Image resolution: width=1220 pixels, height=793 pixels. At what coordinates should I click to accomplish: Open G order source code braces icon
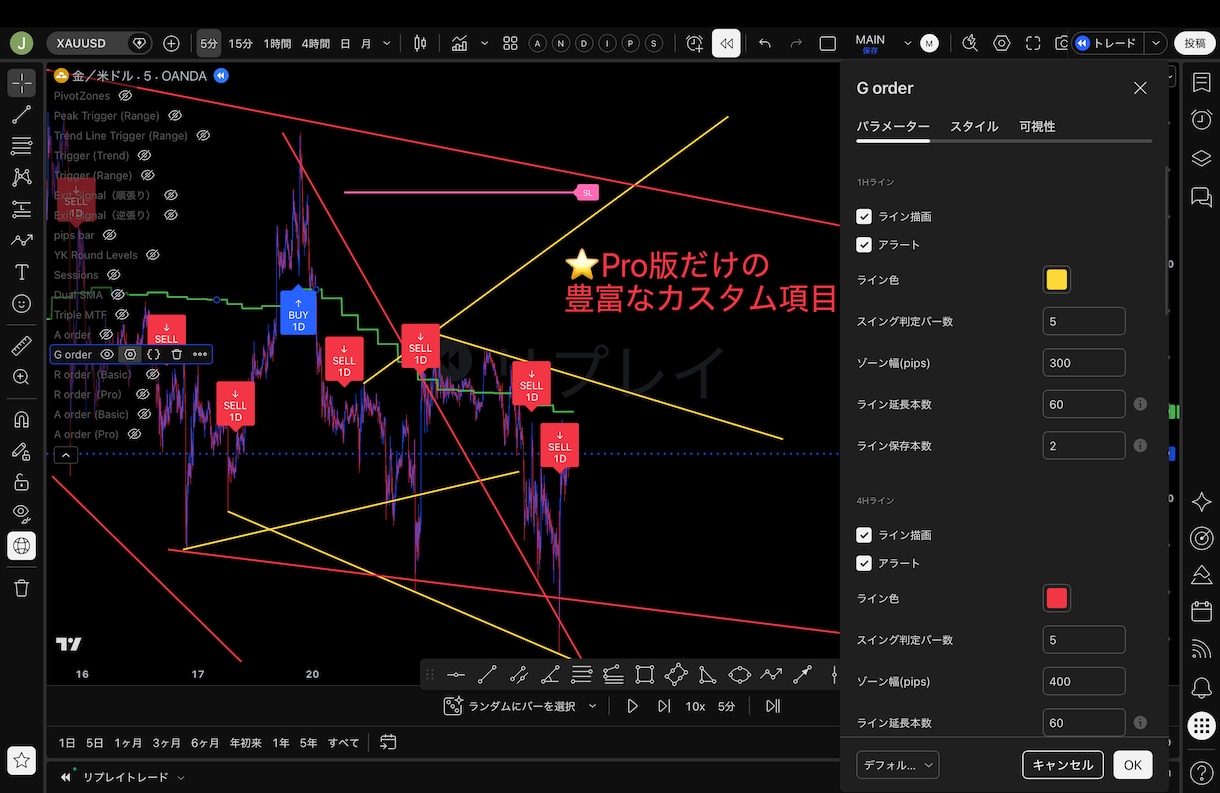pos(153,354)
